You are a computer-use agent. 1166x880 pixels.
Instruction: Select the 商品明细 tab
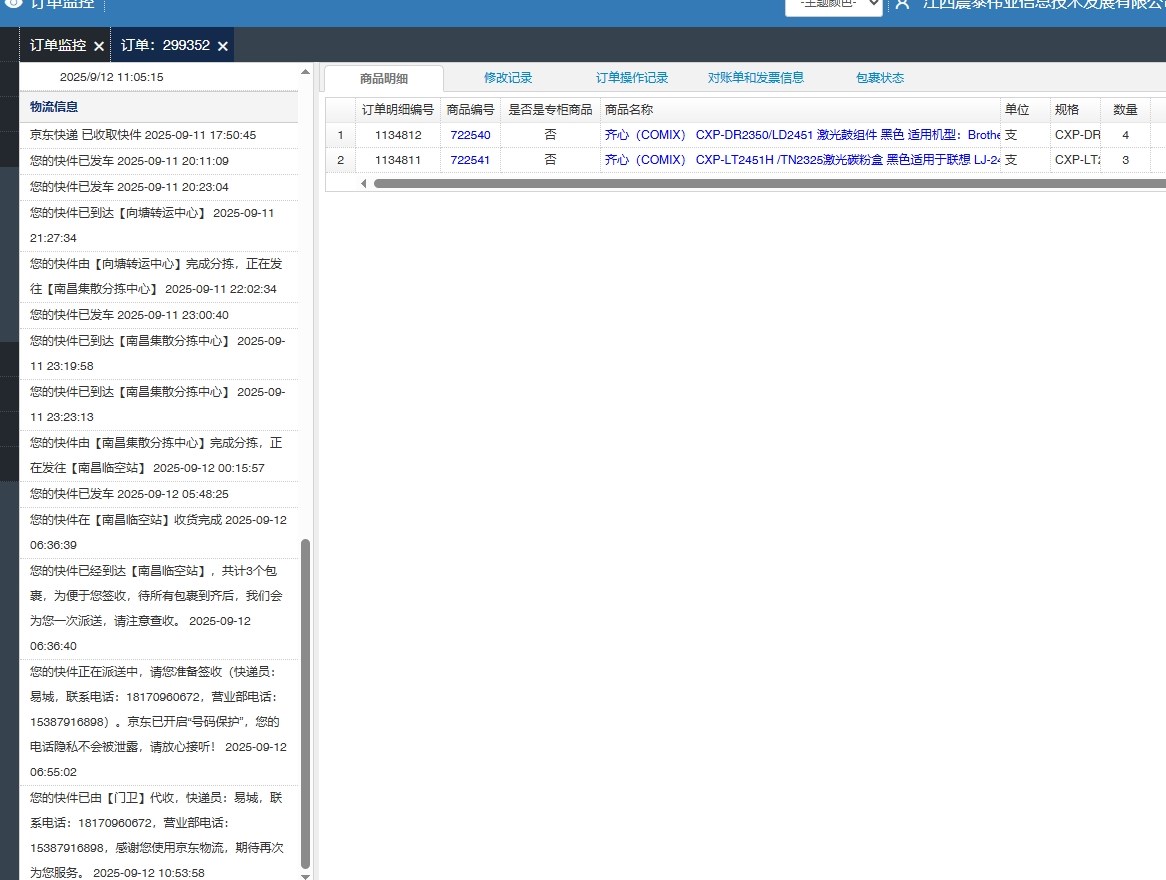pyautogui.click(x=384, y=79)
